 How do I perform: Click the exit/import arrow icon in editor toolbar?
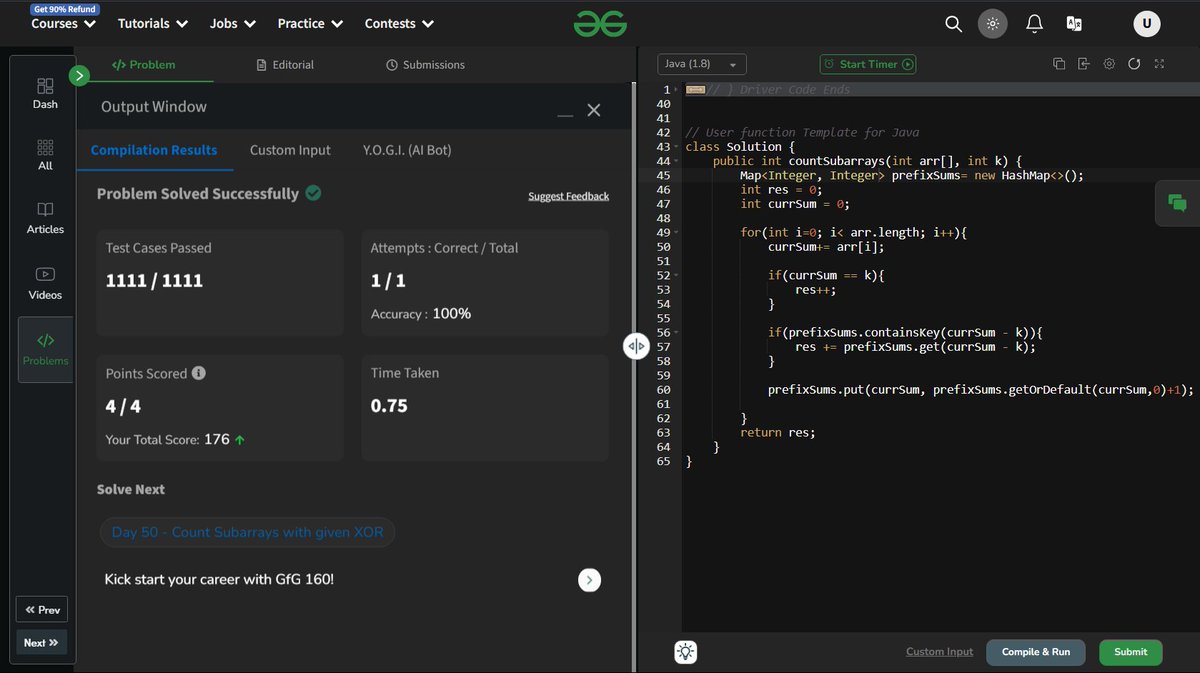[x=1084, y=64]
